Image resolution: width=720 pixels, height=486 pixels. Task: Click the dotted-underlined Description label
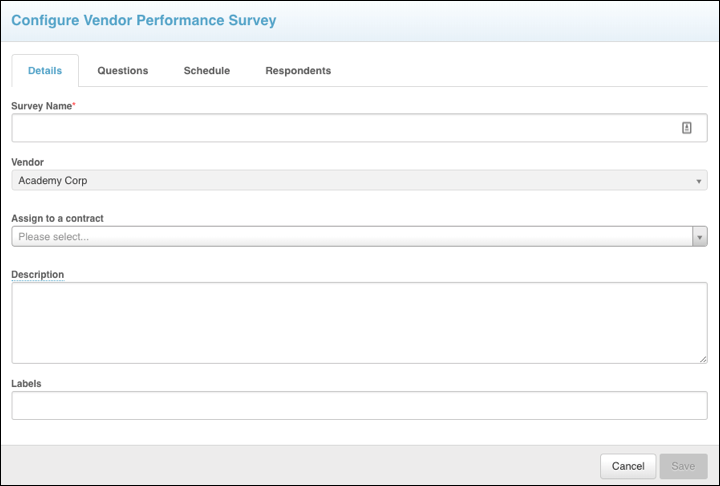point(38,275)
